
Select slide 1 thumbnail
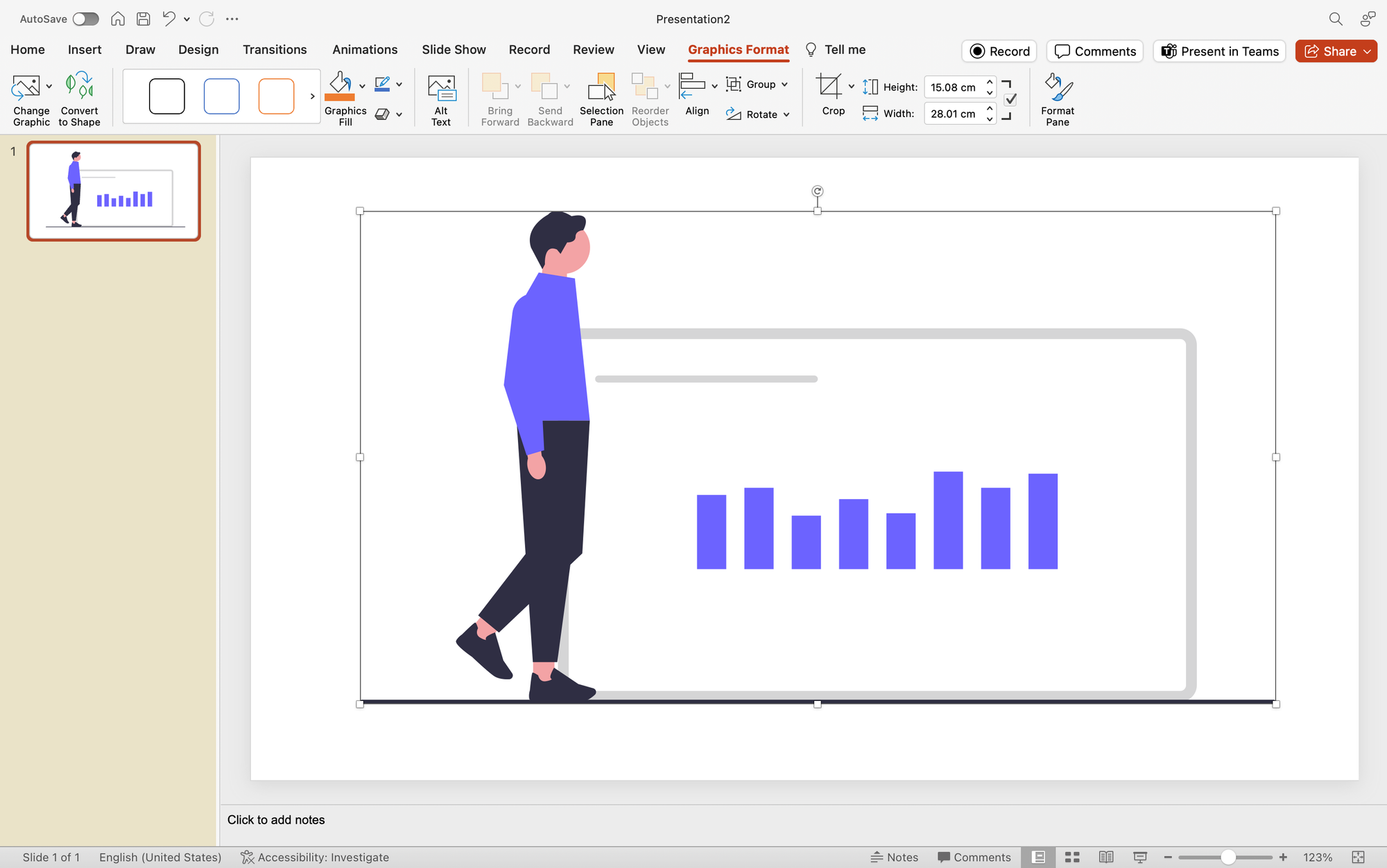[x=113, y=190]
